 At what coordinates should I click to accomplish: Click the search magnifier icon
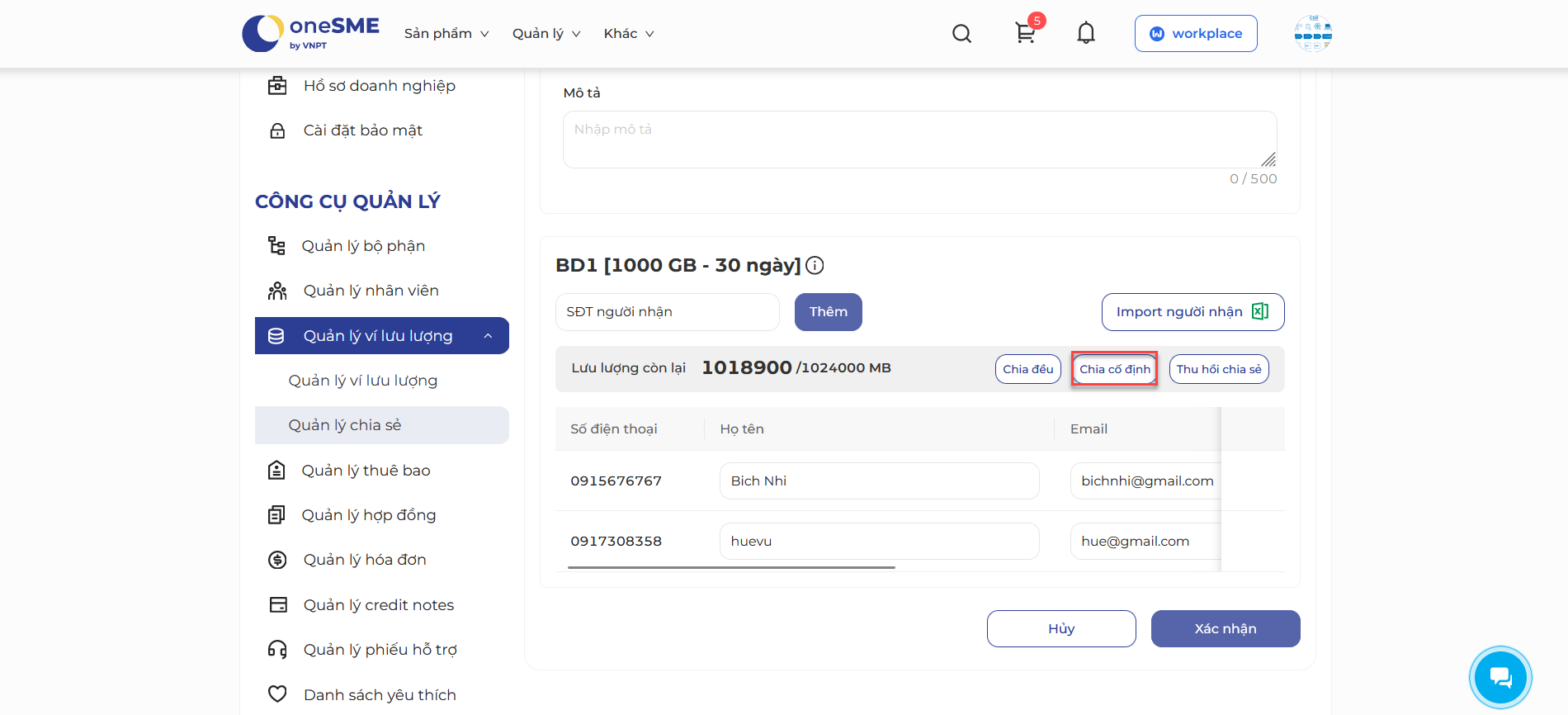[x=961, y=34]
